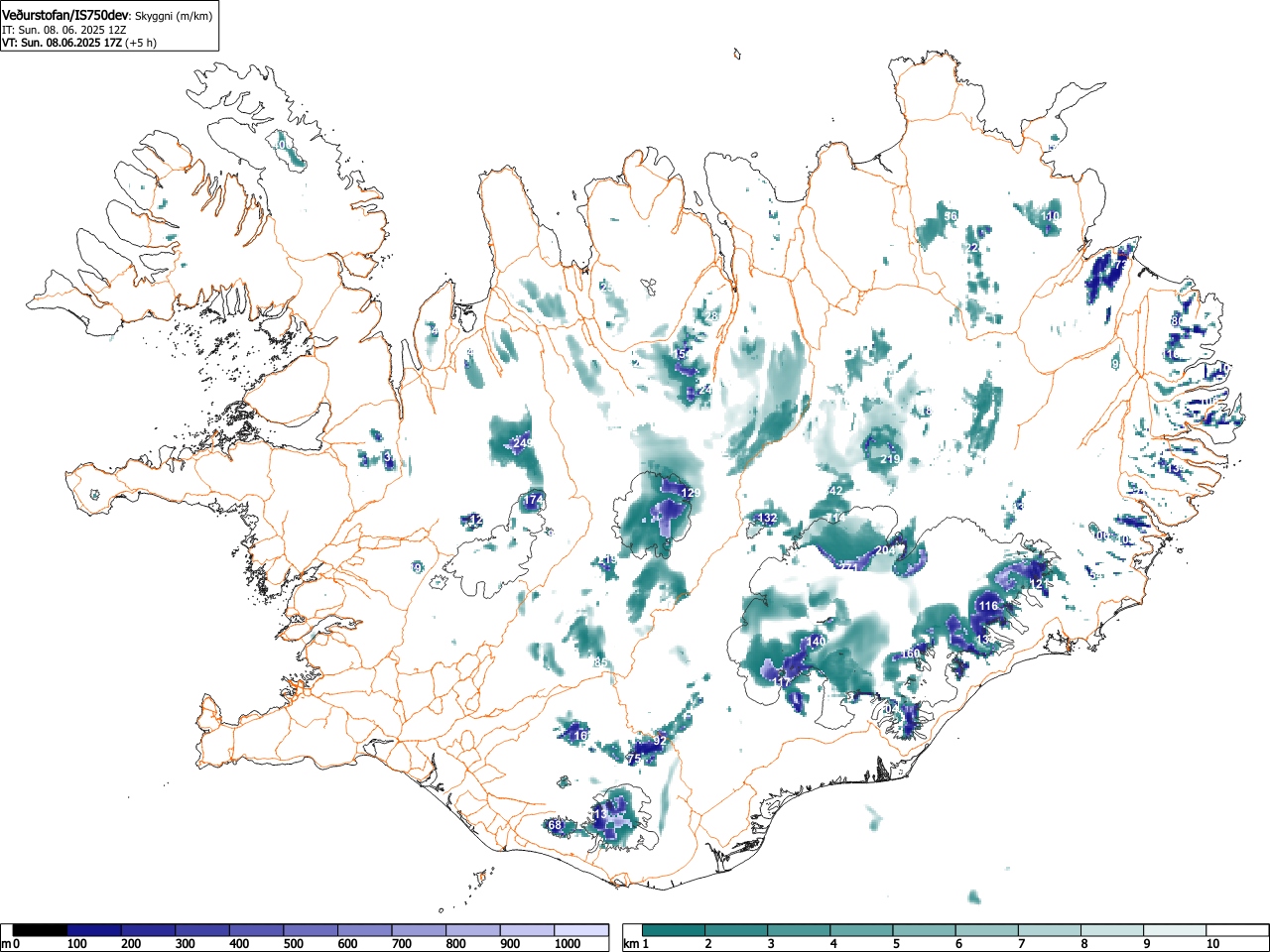Click the '68' visibility value on map
Viewport: 1270px width, 952px height.
coord(555,825)
